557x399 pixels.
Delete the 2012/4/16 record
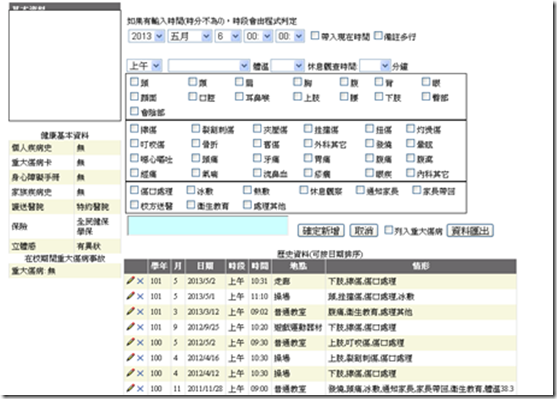pyautogui.click(x=140, y=358)
